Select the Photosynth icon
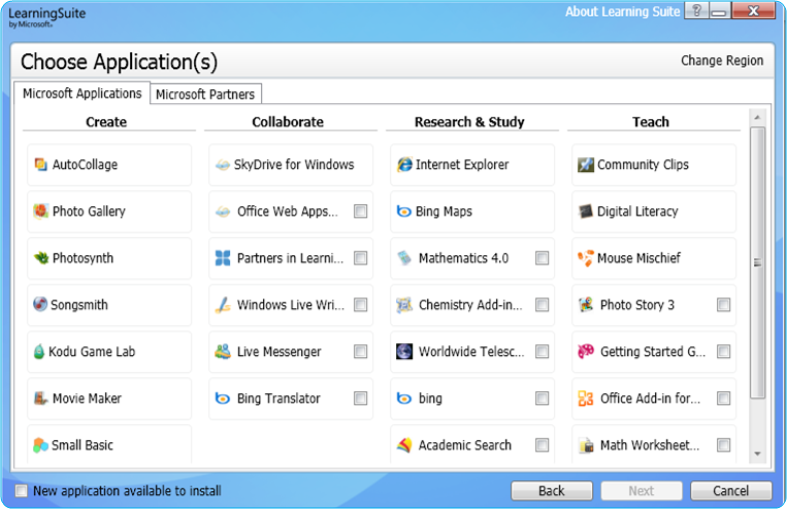The image size is (787, 509). (41, 258)
